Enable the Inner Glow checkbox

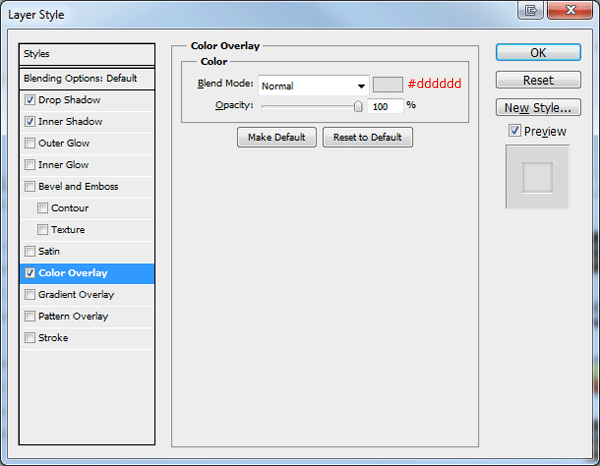pos(30,165)
